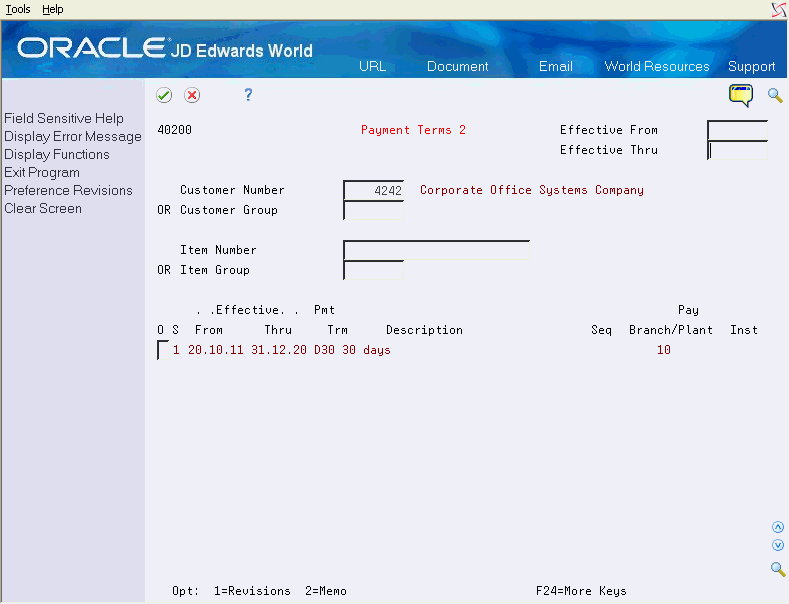Choose Exit Program in sidebar
This screenshot has height=604, width=789.
pos(42,173)
